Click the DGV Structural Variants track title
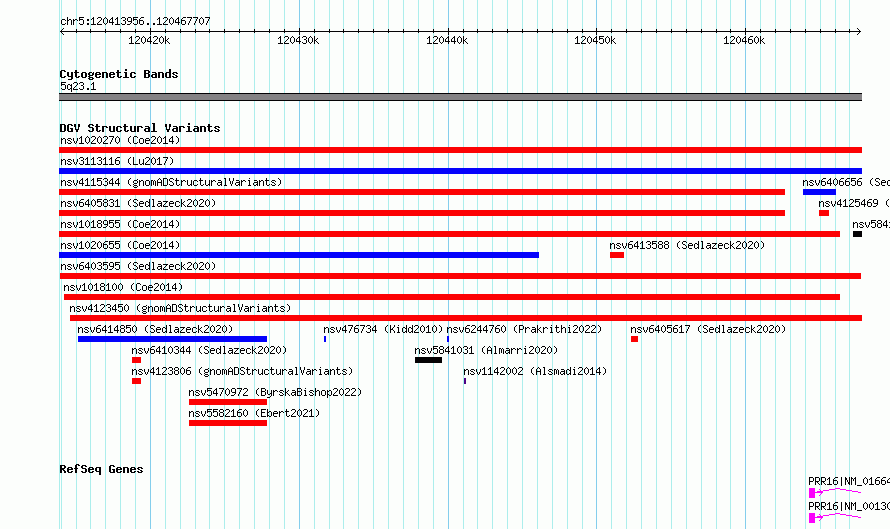This screenshot has height=529, width=890. pos(140,128)
